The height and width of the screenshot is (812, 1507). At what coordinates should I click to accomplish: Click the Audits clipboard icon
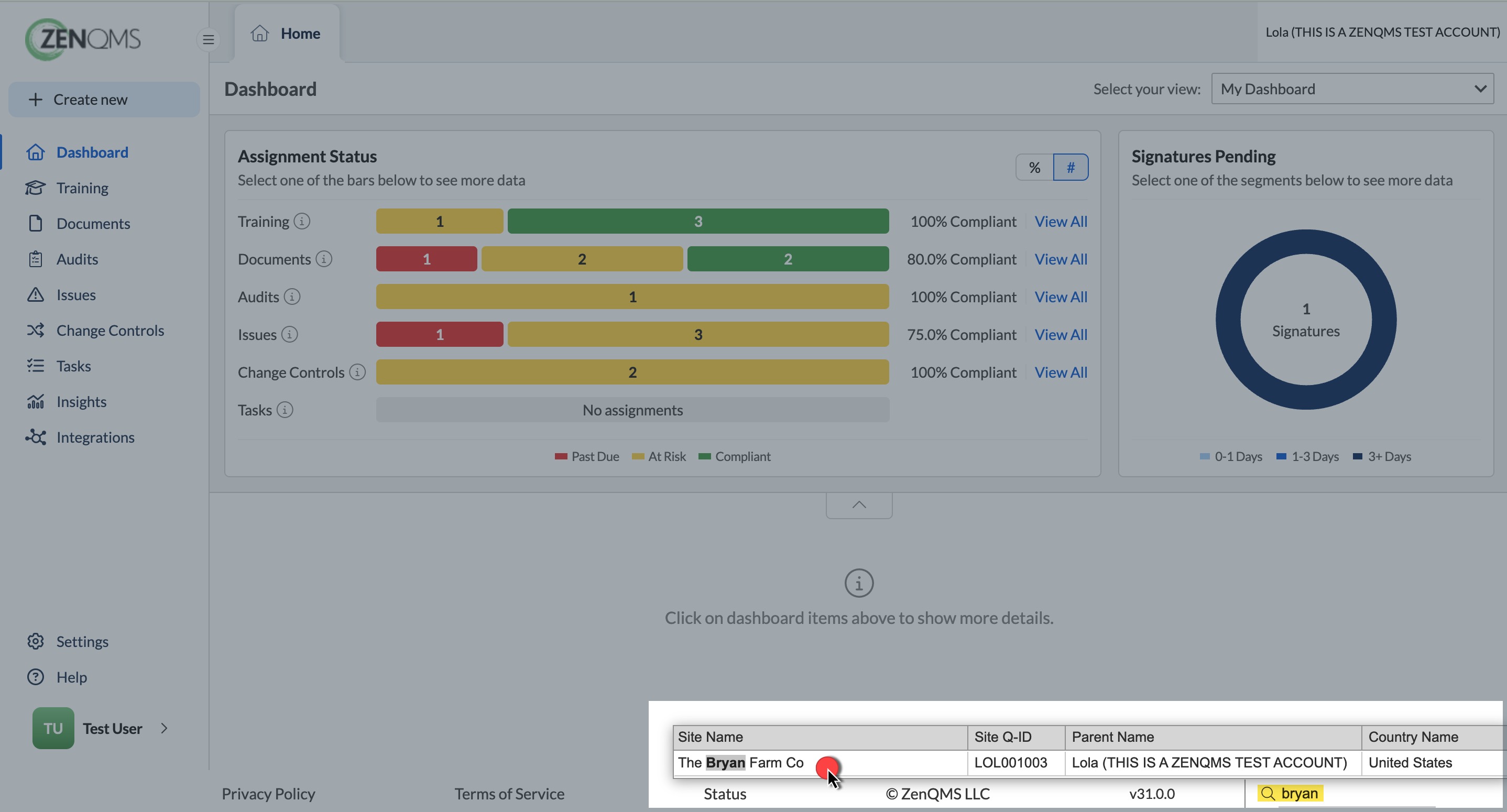[x=36, y=259]
